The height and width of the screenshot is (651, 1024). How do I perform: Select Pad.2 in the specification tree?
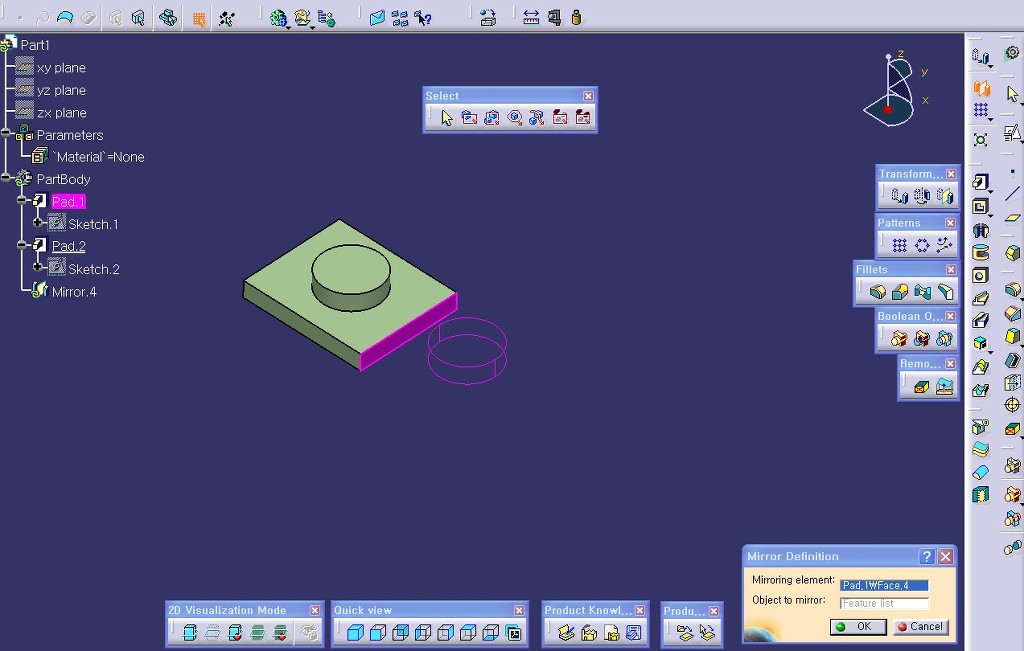pyautogui.click(x=69, y=246)
